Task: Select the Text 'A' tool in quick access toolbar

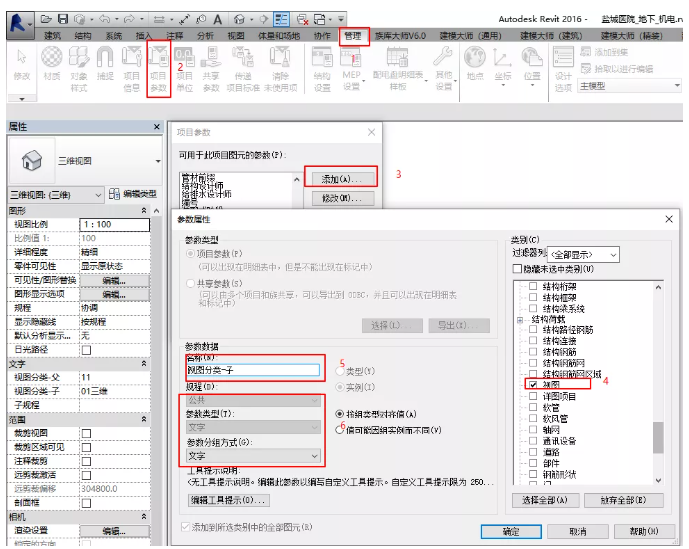Action: (218, 19)
